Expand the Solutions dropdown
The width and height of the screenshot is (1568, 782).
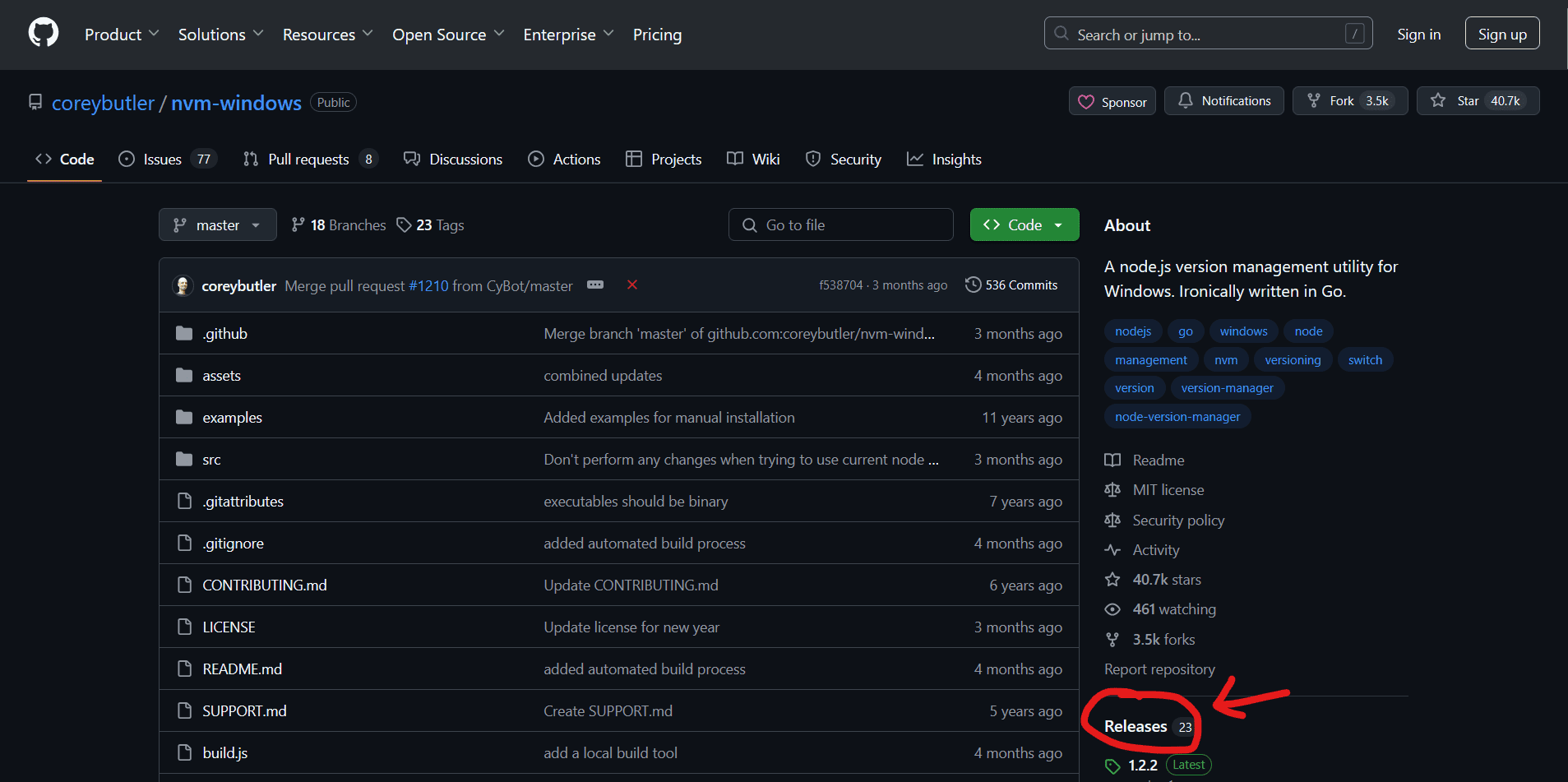pos(220,35)
